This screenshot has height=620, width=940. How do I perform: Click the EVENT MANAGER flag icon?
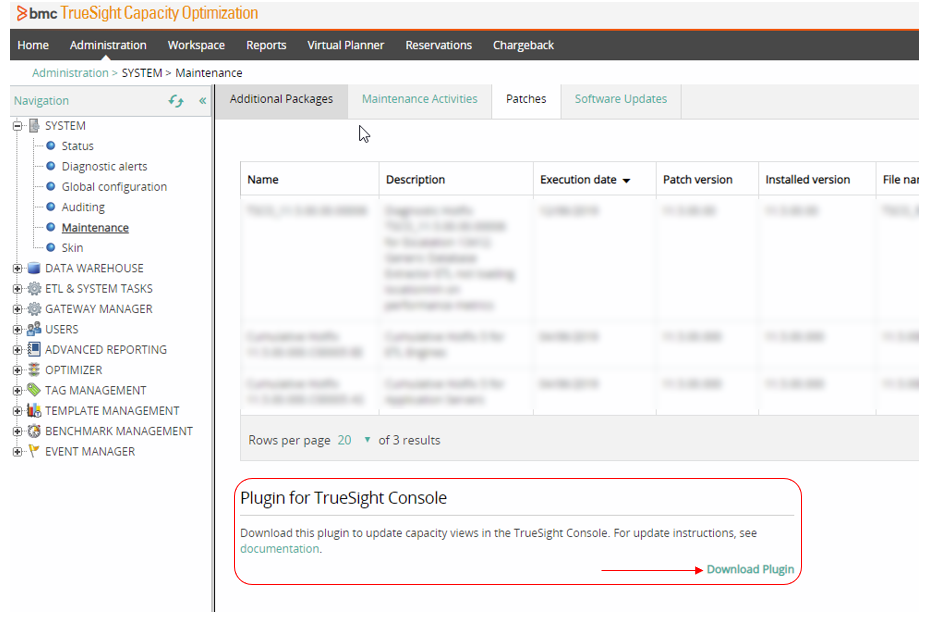click(34, 451)
